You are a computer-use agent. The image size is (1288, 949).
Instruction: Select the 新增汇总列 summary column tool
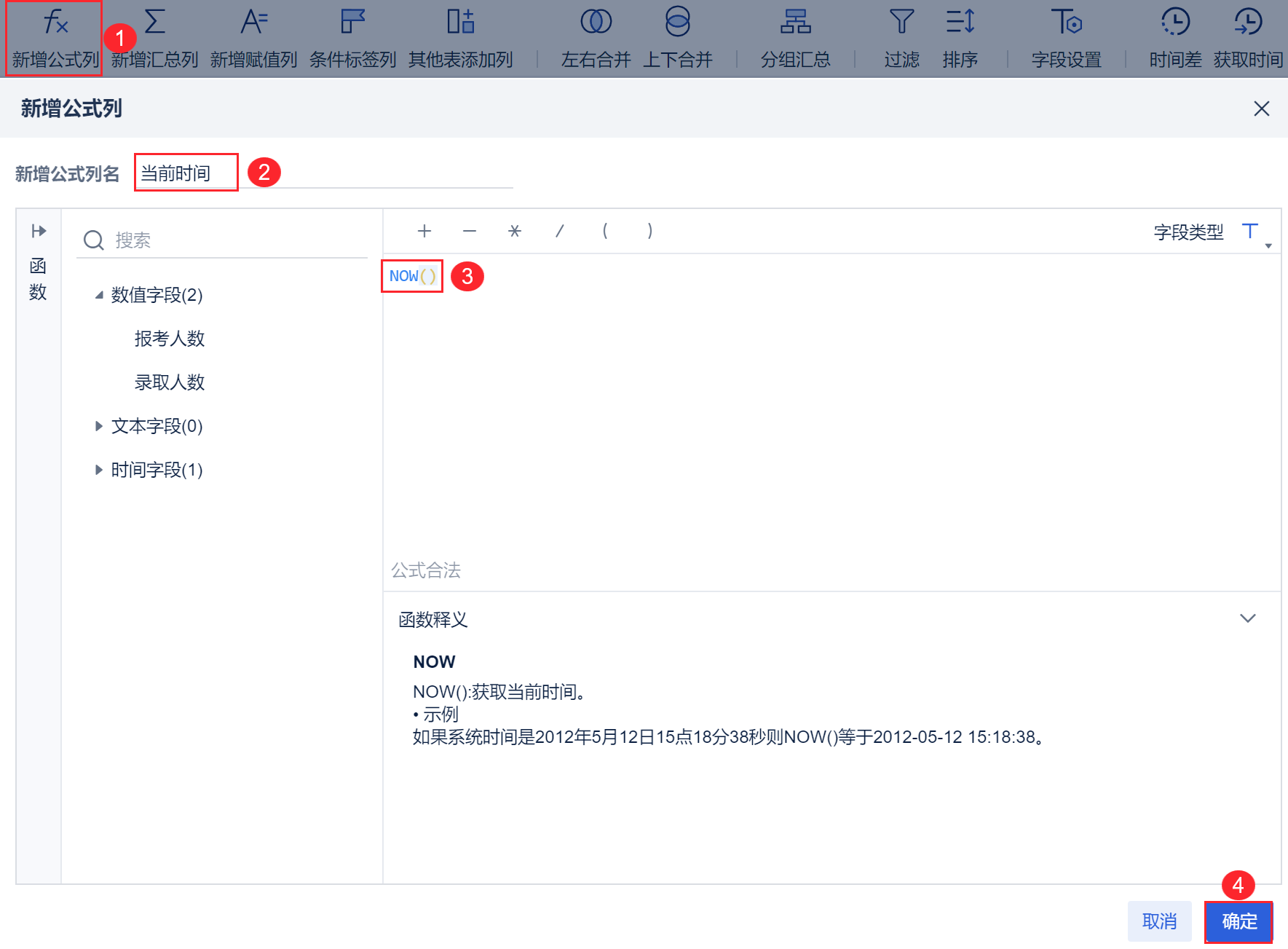click(x=154, y=39)
